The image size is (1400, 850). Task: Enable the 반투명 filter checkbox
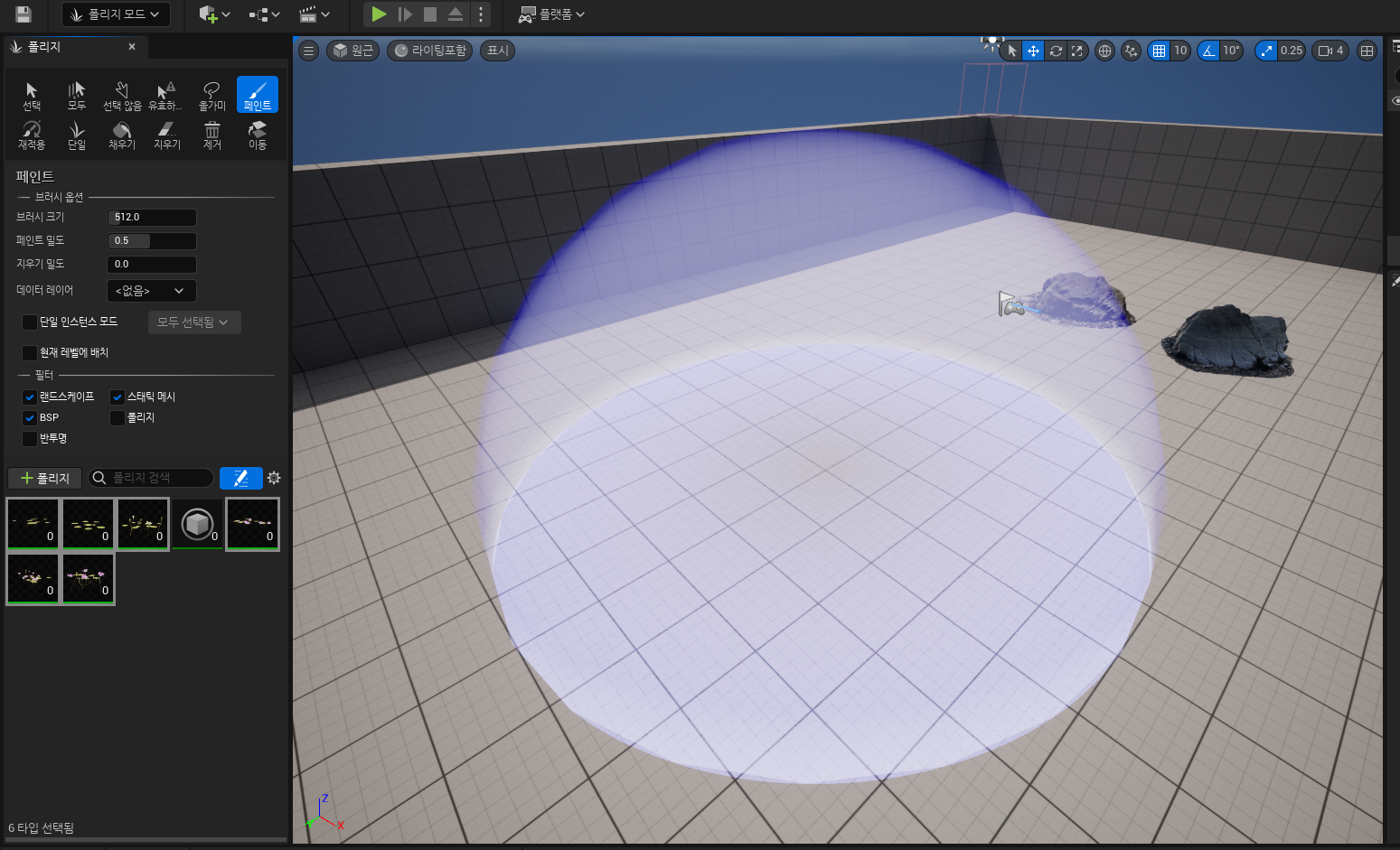pyautogui.click(x=30, y=438)
